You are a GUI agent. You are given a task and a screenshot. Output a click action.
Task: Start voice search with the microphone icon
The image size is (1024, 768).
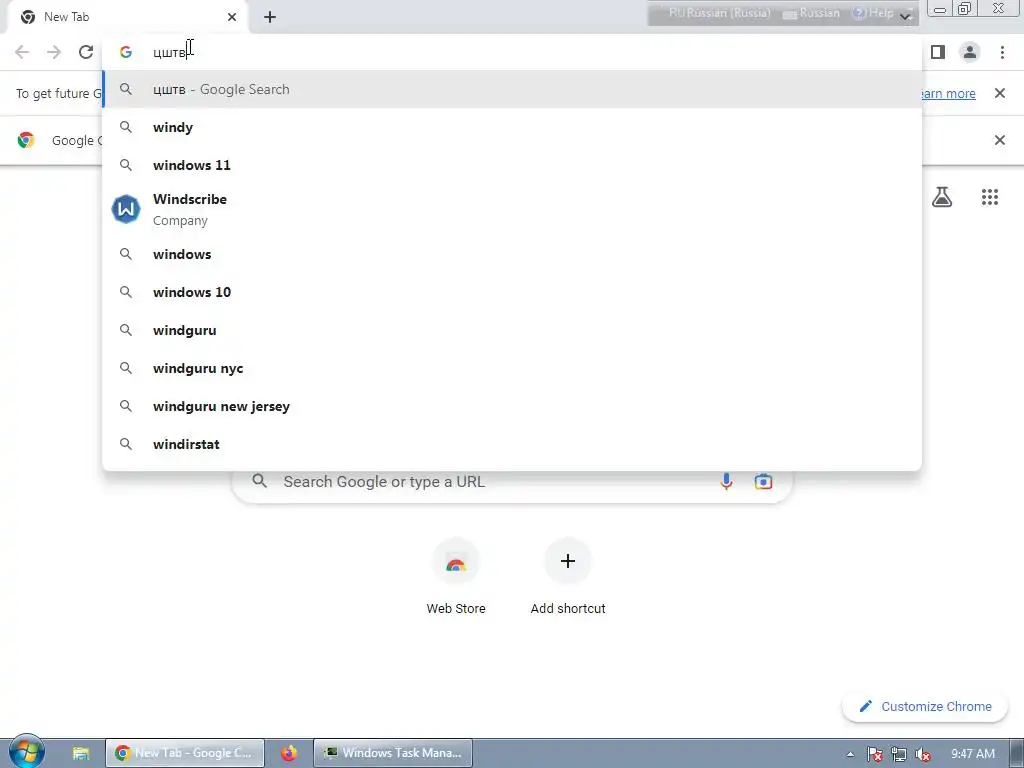click(x=726, y=482)
